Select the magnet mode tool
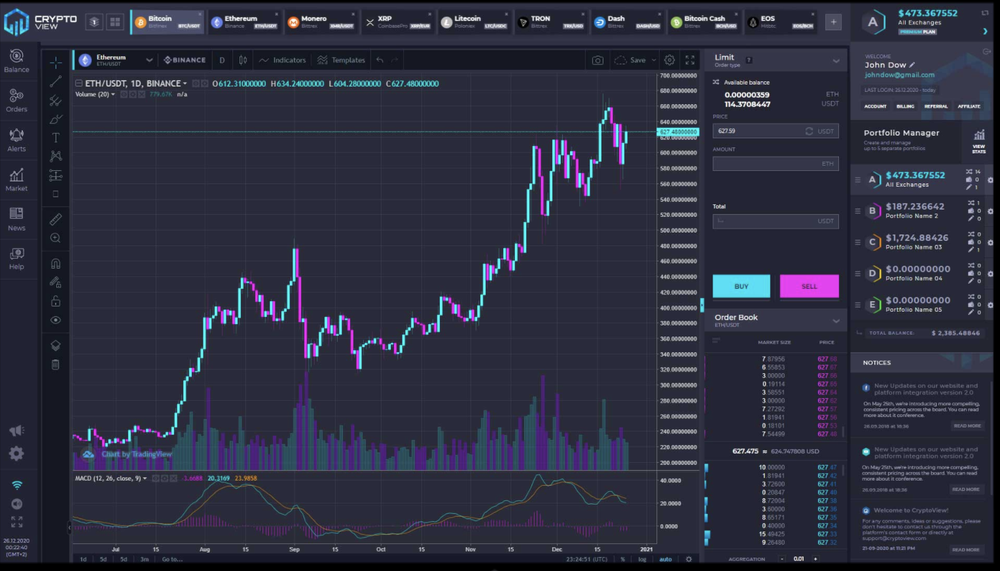The width and height of the screenshot is (1000, 571). [x=55, y=263]
